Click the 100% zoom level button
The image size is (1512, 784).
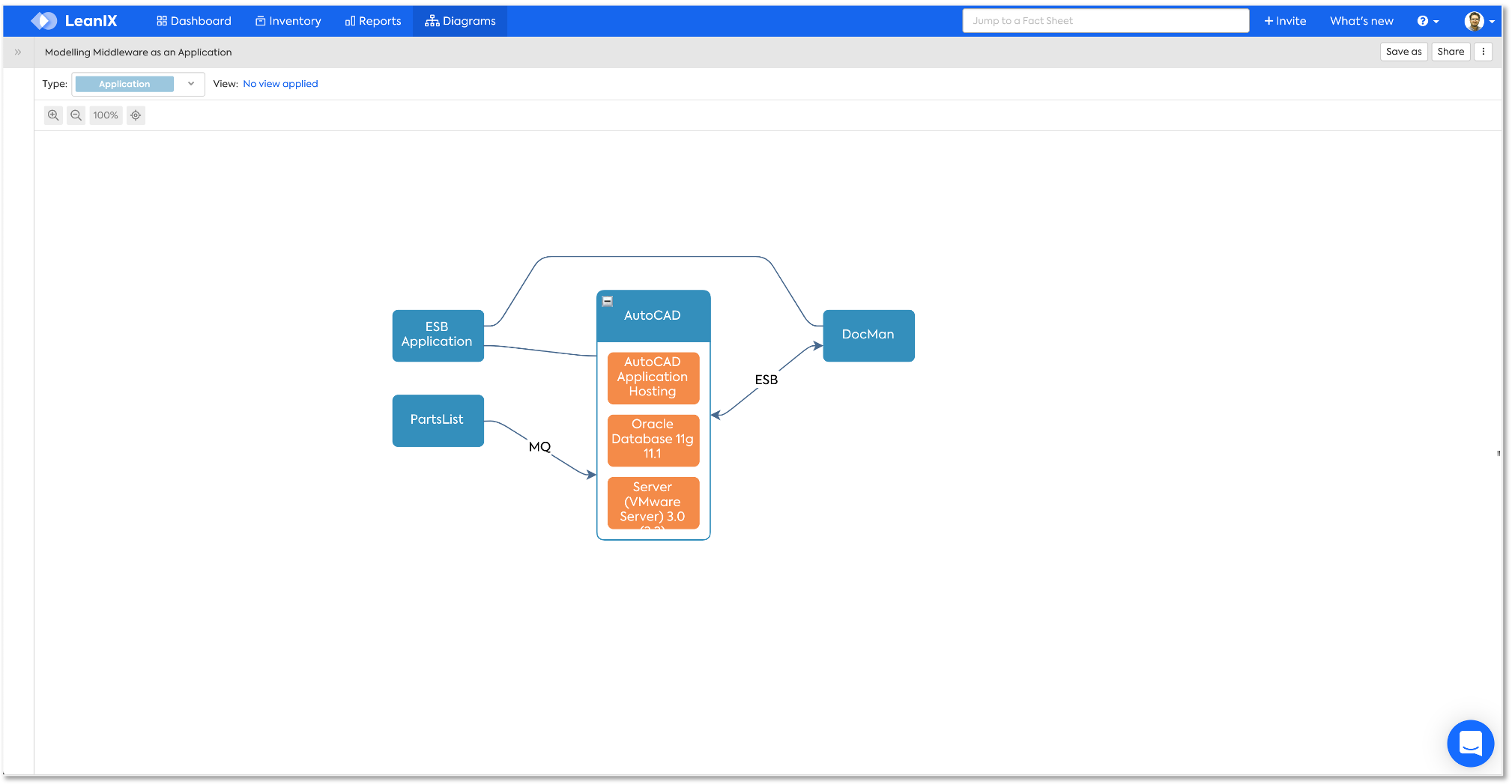[106, 115]
